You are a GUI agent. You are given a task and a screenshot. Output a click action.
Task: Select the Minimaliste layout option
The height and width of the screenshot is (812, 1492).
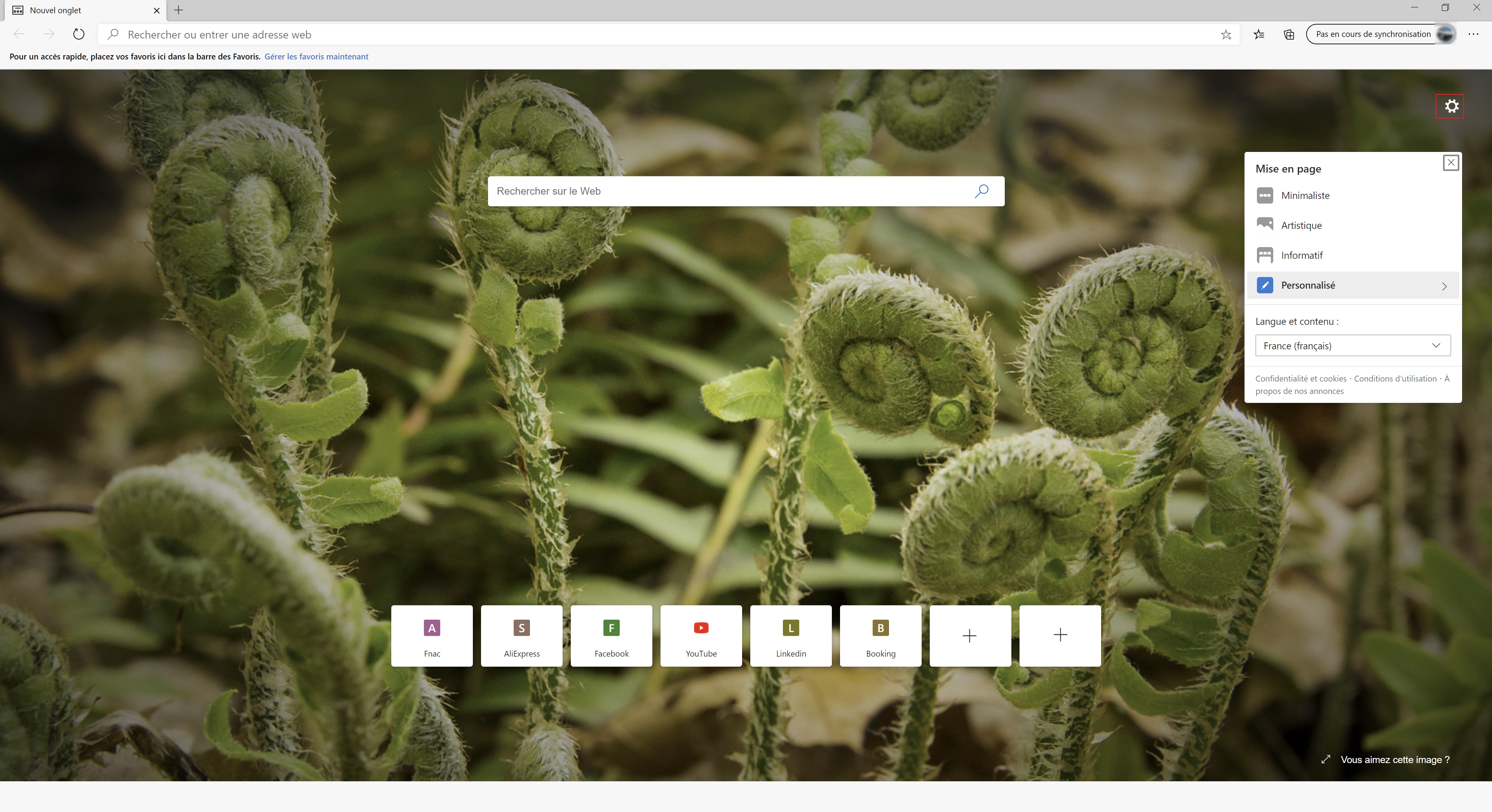1304,195
